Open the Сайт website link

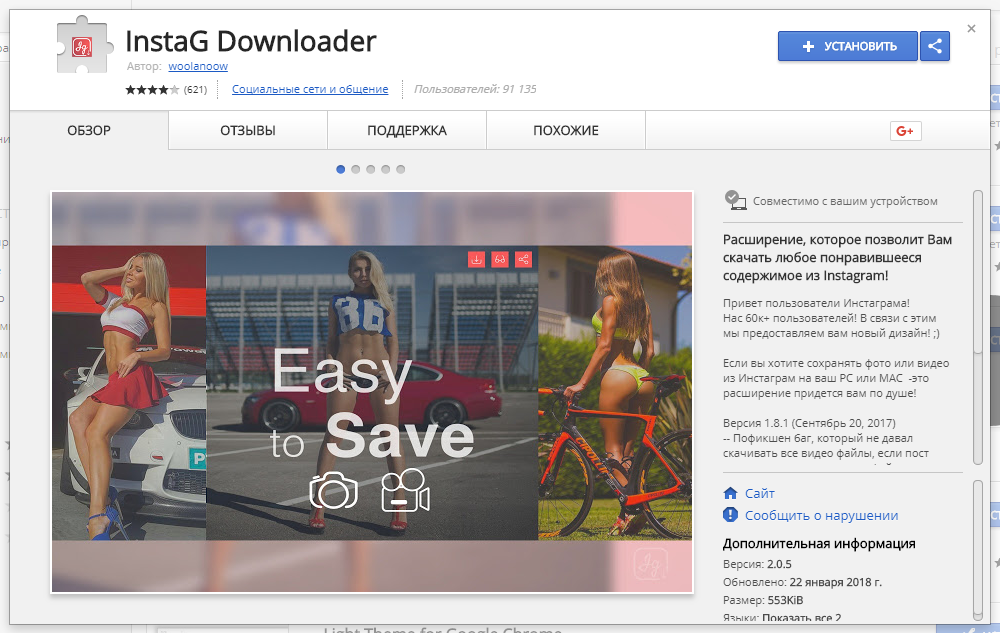pos(760,493)
